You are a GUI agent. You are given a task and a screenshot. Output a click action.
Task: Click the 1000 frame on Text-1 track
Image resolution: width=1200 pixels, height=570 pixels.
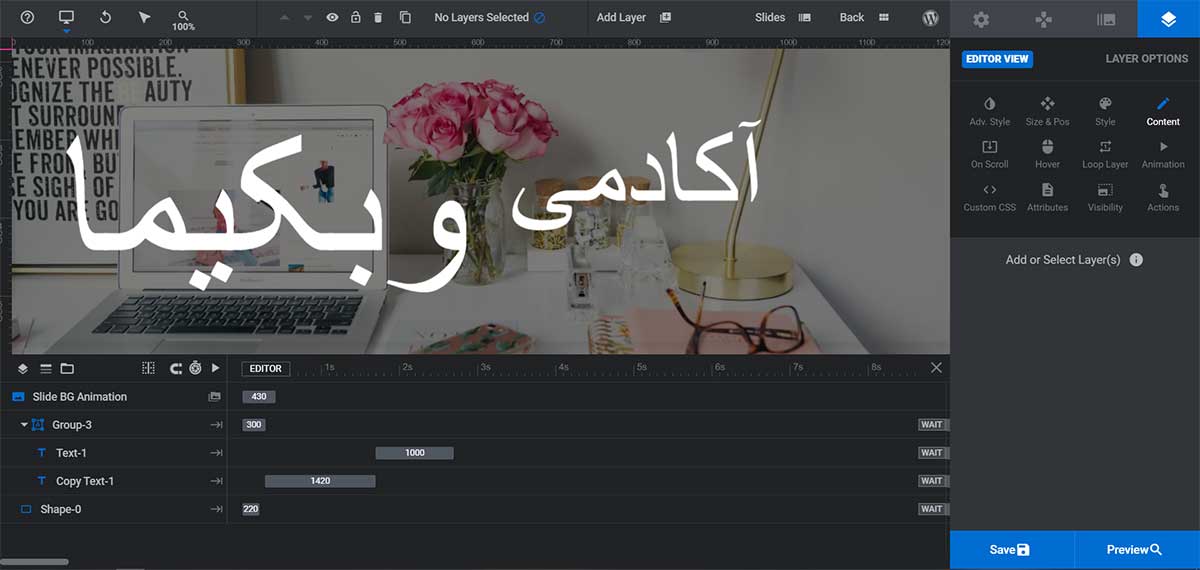tap(415, 453)
